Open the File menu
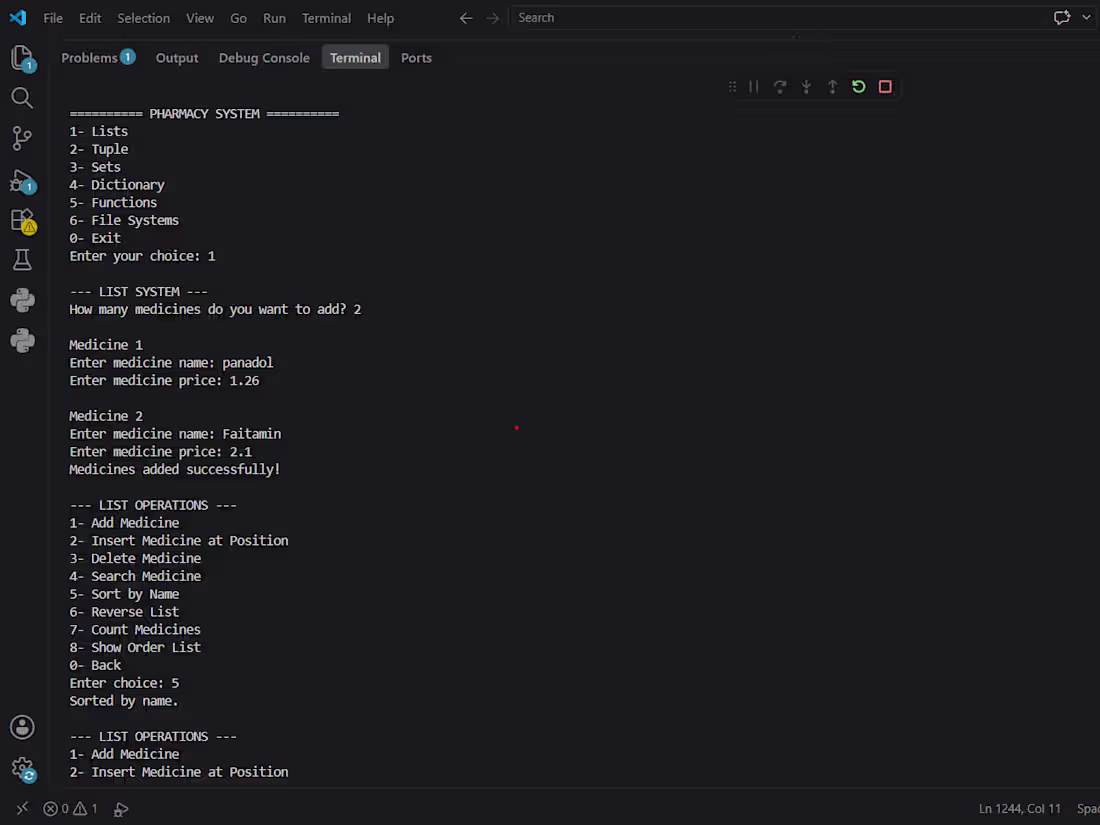The image size is (1100, 825). pyautogui.click(x=53, y=18)
